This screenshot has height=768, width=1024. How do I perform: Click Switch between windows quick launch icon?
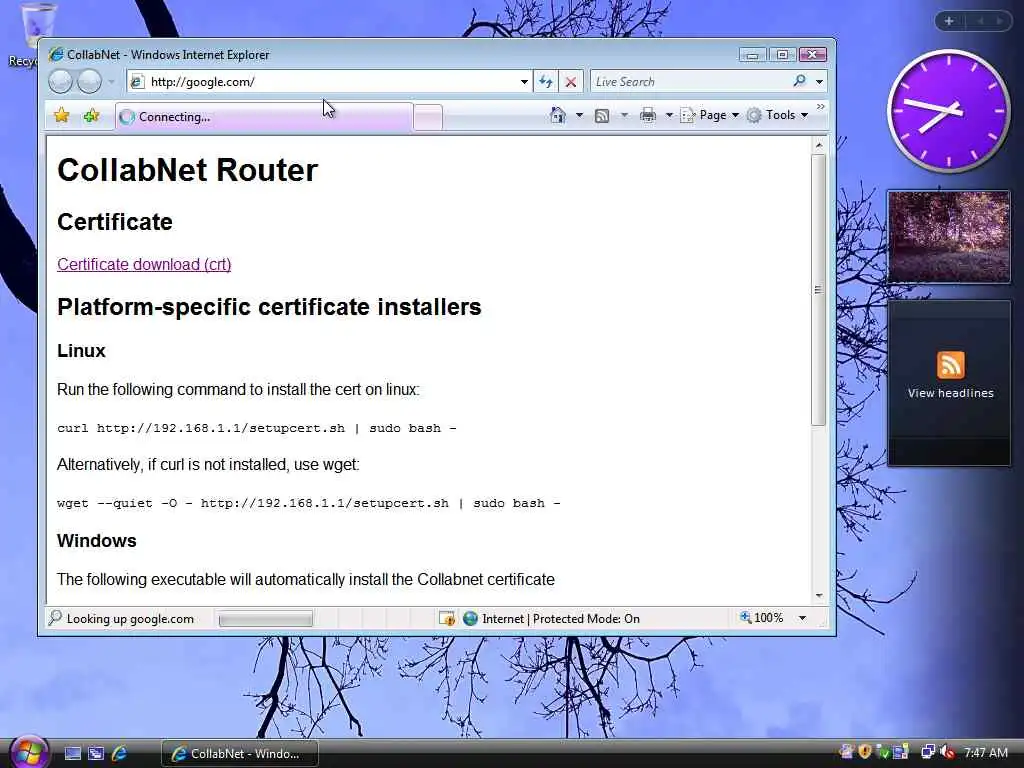(96, 753)
